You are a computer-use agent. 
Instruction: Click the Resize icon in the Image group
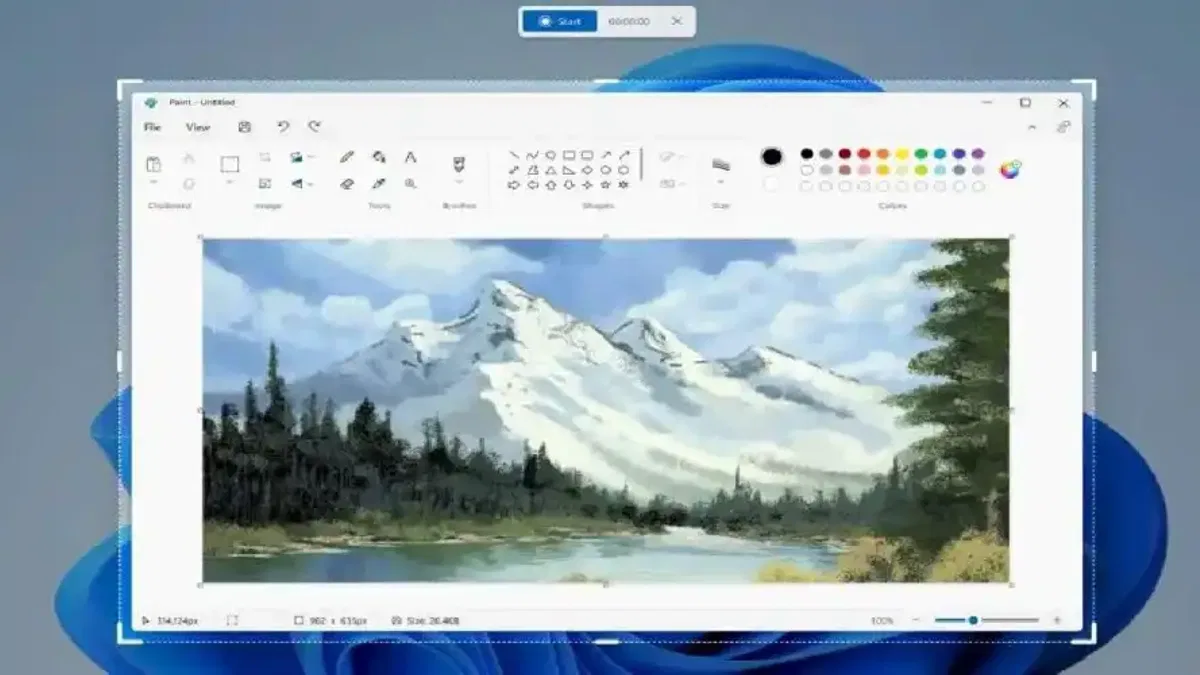(265, 183)
